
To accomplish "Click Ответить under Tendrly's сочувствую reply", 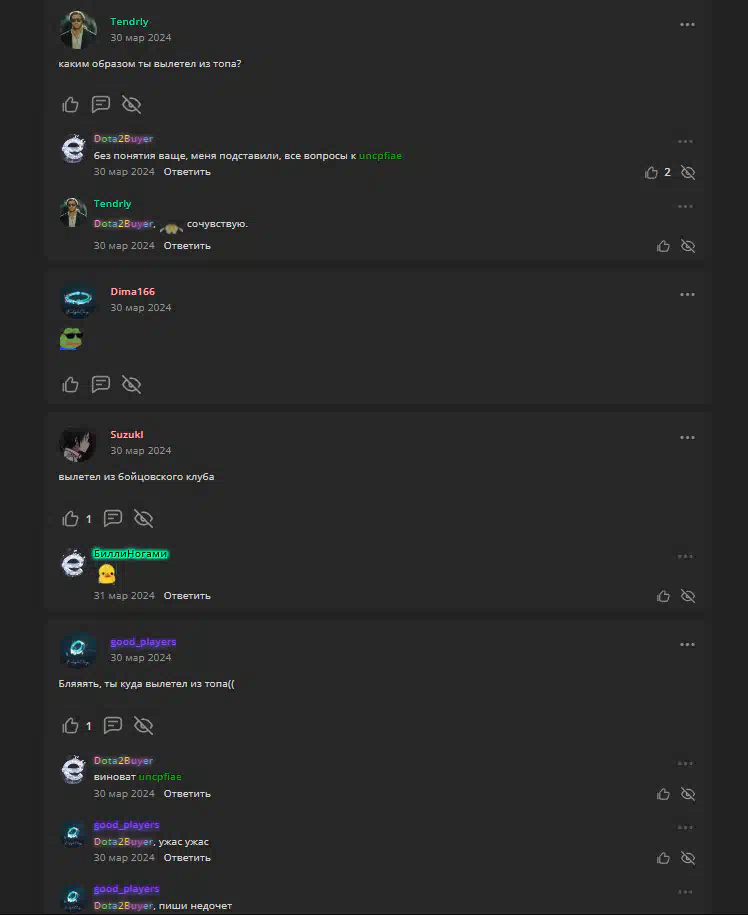I will click(x=187, y=246).
